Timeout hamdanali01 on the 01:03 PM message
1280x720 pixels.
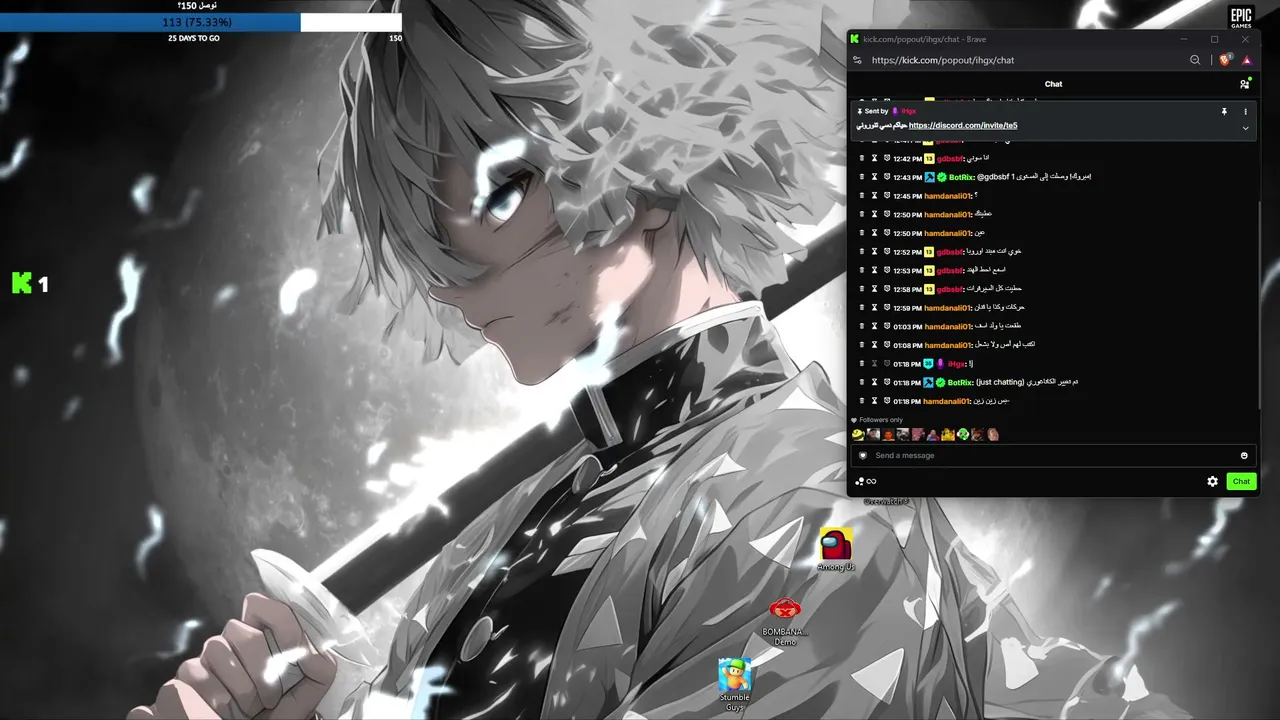point(874,326)
